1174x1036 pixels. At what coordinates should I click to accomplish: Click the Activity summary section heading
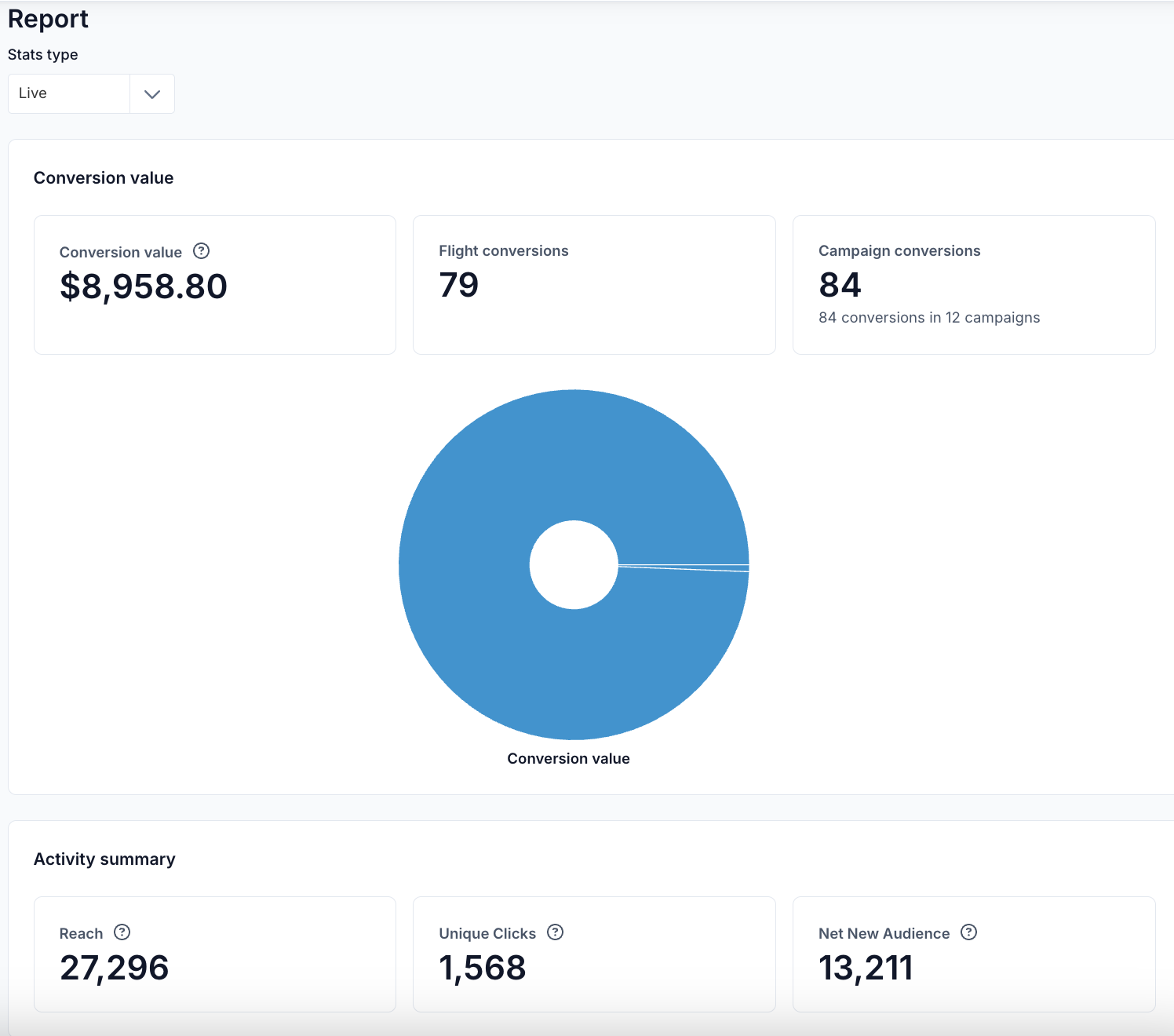pyautogui.click(x=104, y=859)
